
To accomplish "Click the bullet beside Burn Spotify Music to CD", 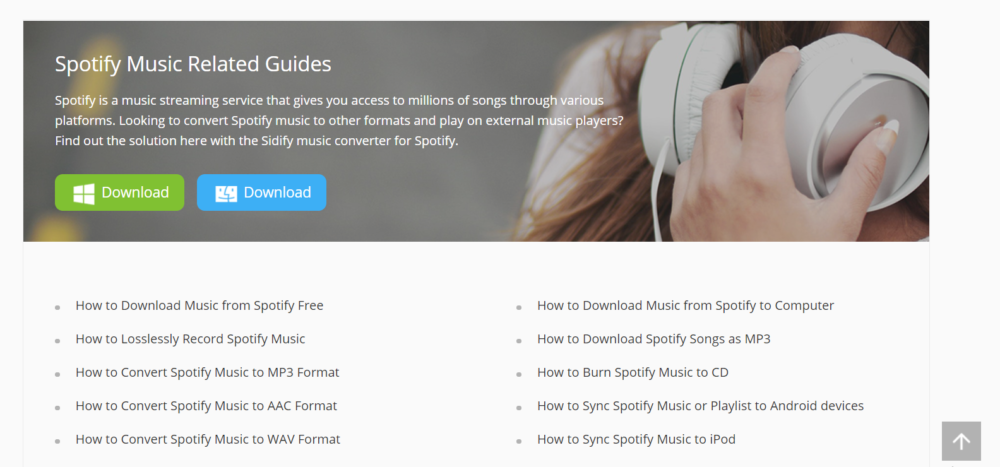I will click(x=518, y=374).
